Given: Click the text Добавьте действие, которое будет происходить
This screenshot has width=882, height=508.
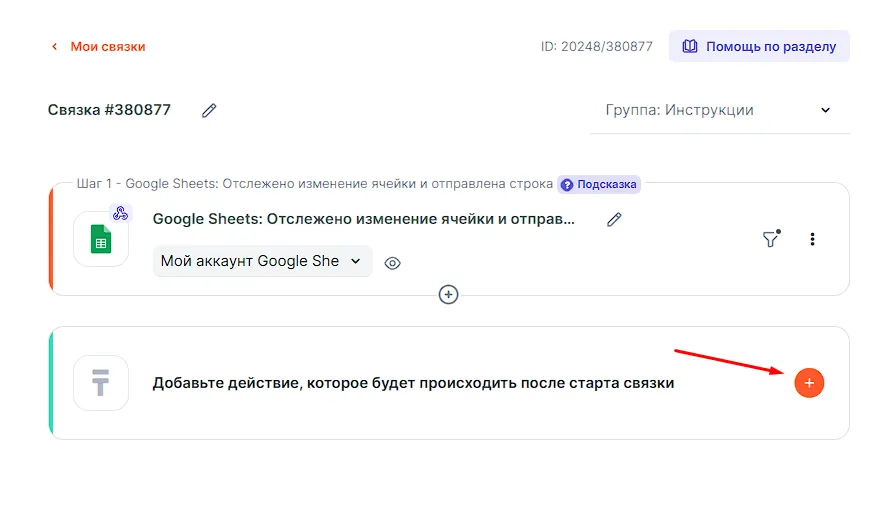Looking at the screenshot, I should coord(412,382).
